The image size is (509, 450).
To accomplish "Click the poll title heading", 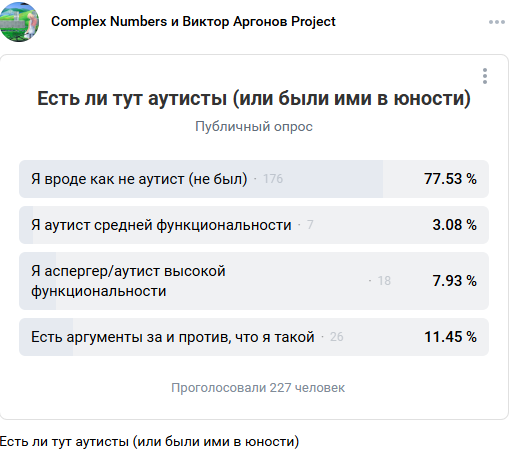I will pyautogui.click(x=254, y=98).
